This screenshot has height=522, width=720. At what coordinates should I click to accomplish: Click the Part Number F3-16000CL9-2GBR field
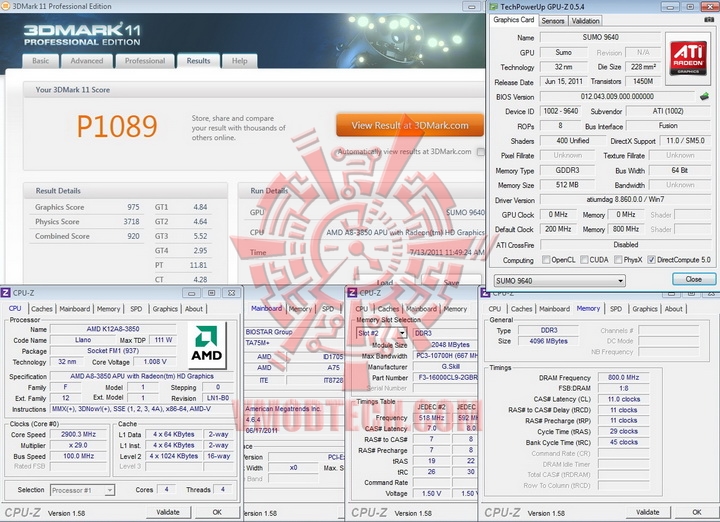click(x=446, y=377)
